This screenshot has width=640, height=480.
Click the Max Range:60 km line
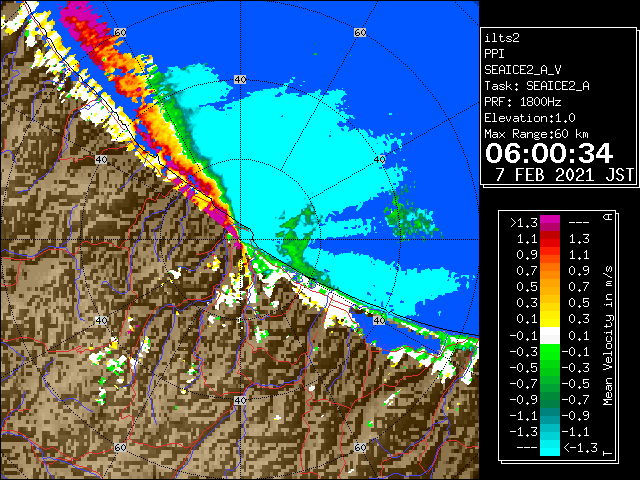tap(536, 134)
